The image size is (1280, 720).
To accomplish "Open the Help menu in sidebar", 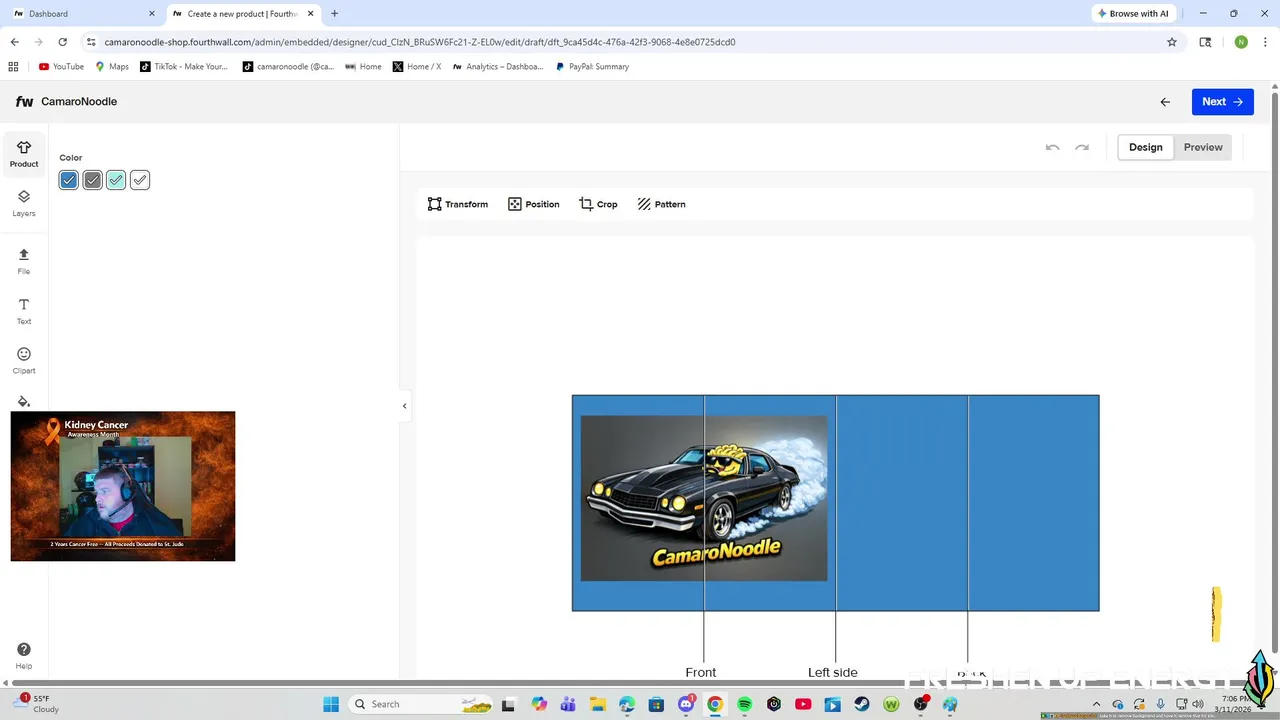I will pyautogui.click(x=24, y=656).
